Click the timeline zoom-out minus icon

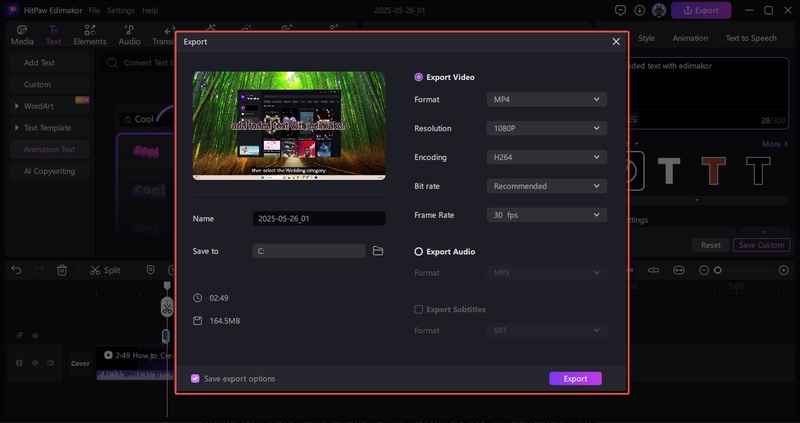(704, 270)
